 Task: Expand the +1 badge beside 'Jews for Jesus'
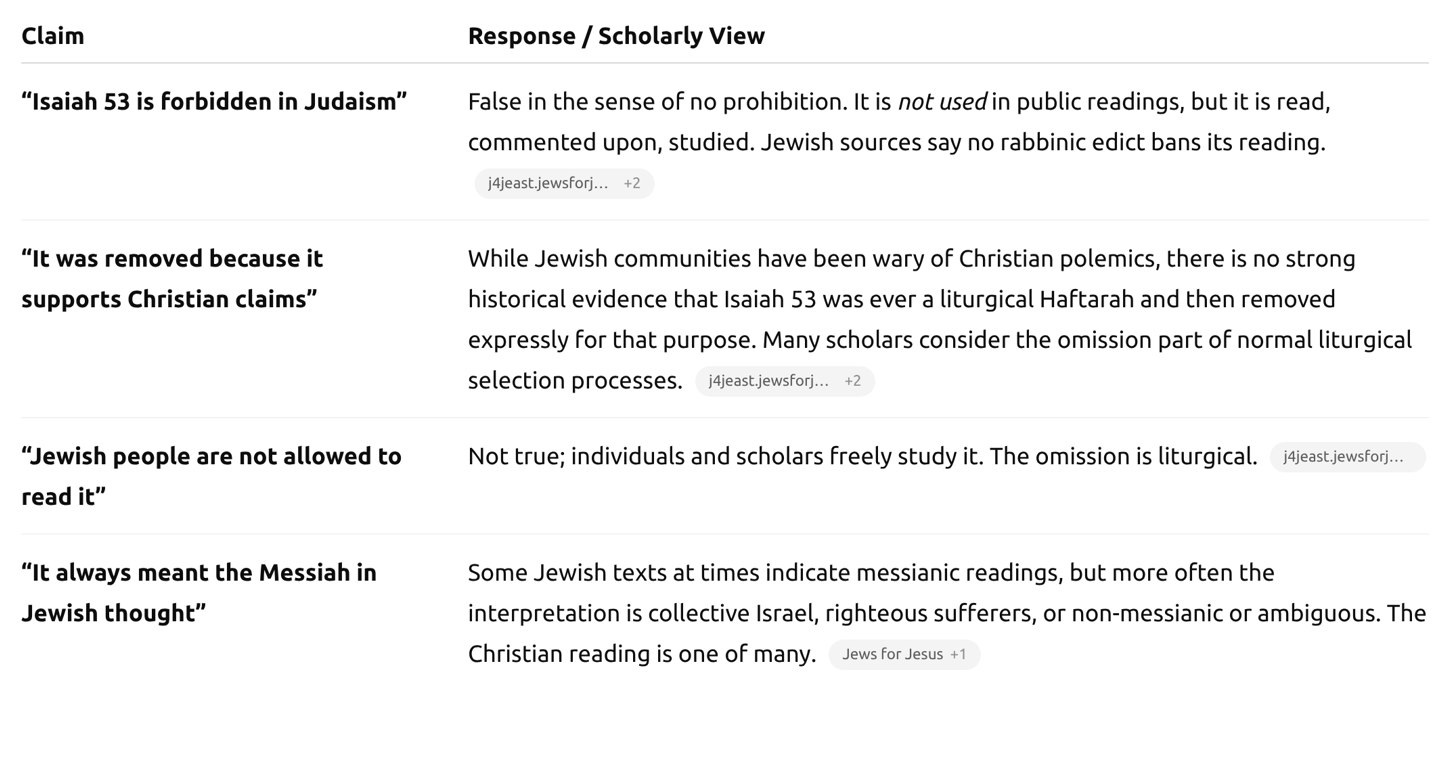(x=958, y=654)
